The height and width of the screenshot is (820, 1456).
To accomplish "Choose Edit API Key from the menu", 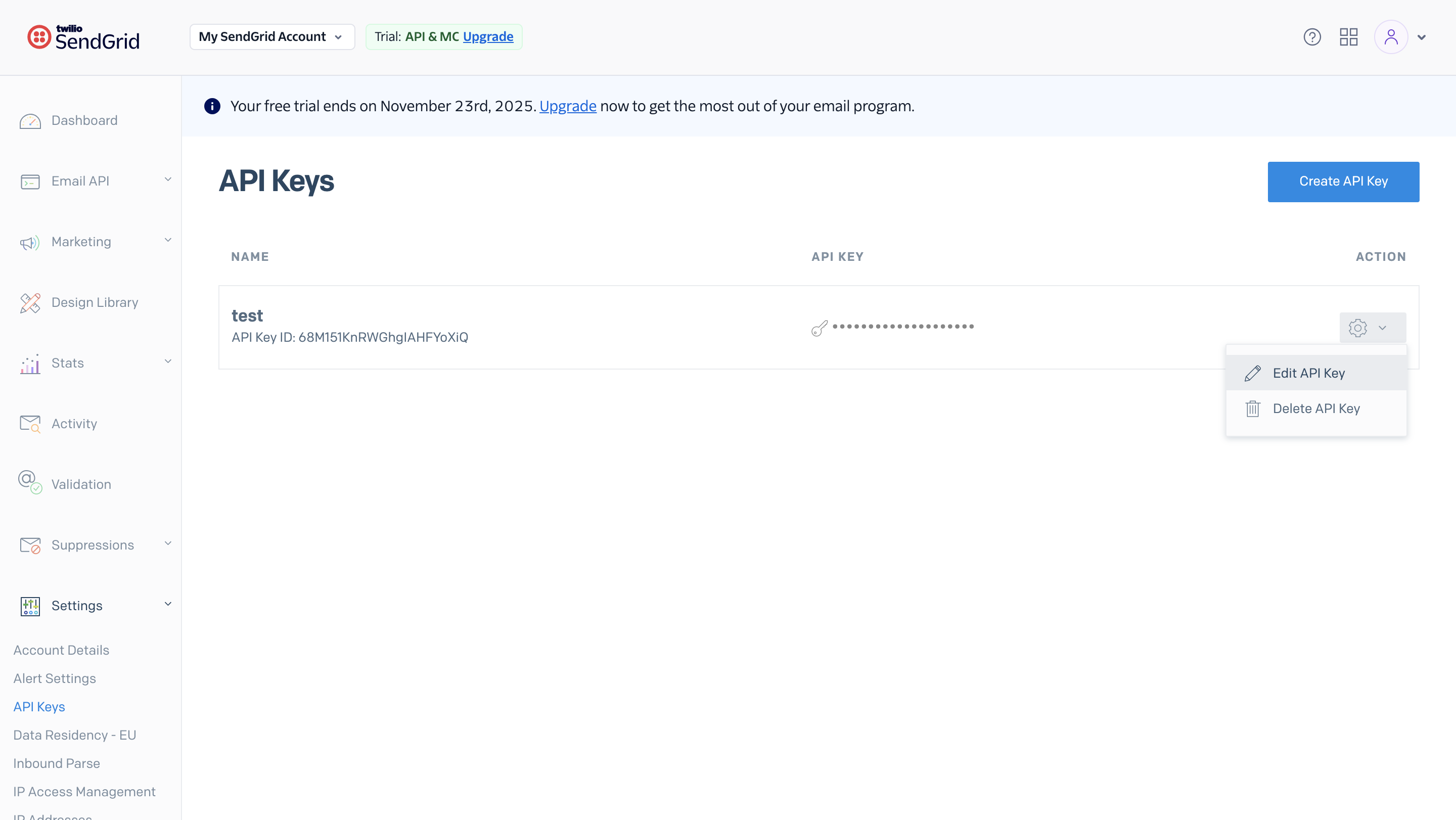I will click(x=1308, y=373).
